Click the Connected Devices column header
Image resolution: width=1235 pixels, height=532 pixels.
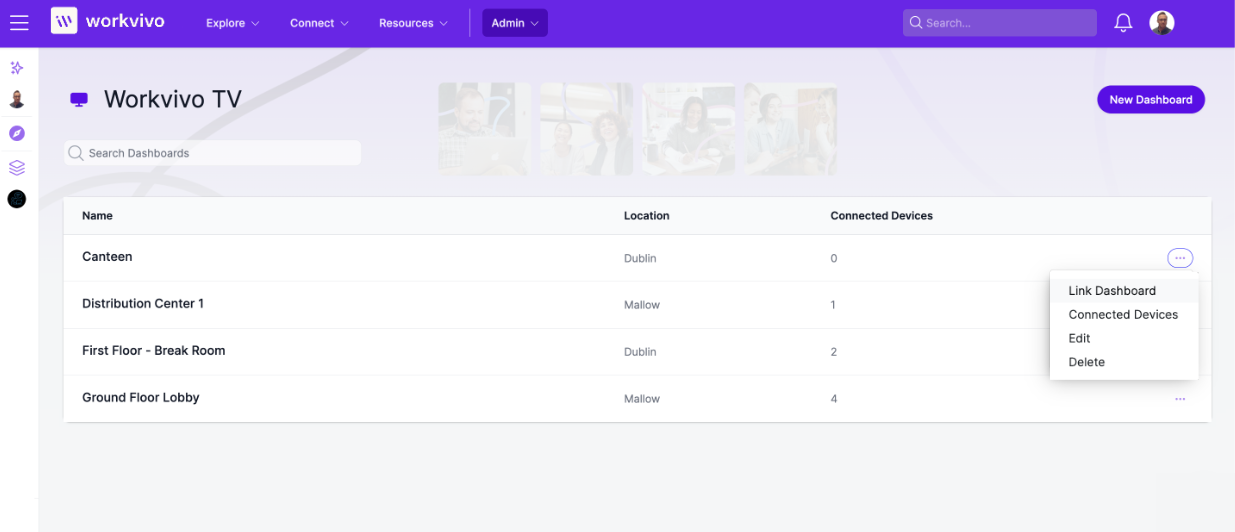pyautogui.click(x=882, y=216)
